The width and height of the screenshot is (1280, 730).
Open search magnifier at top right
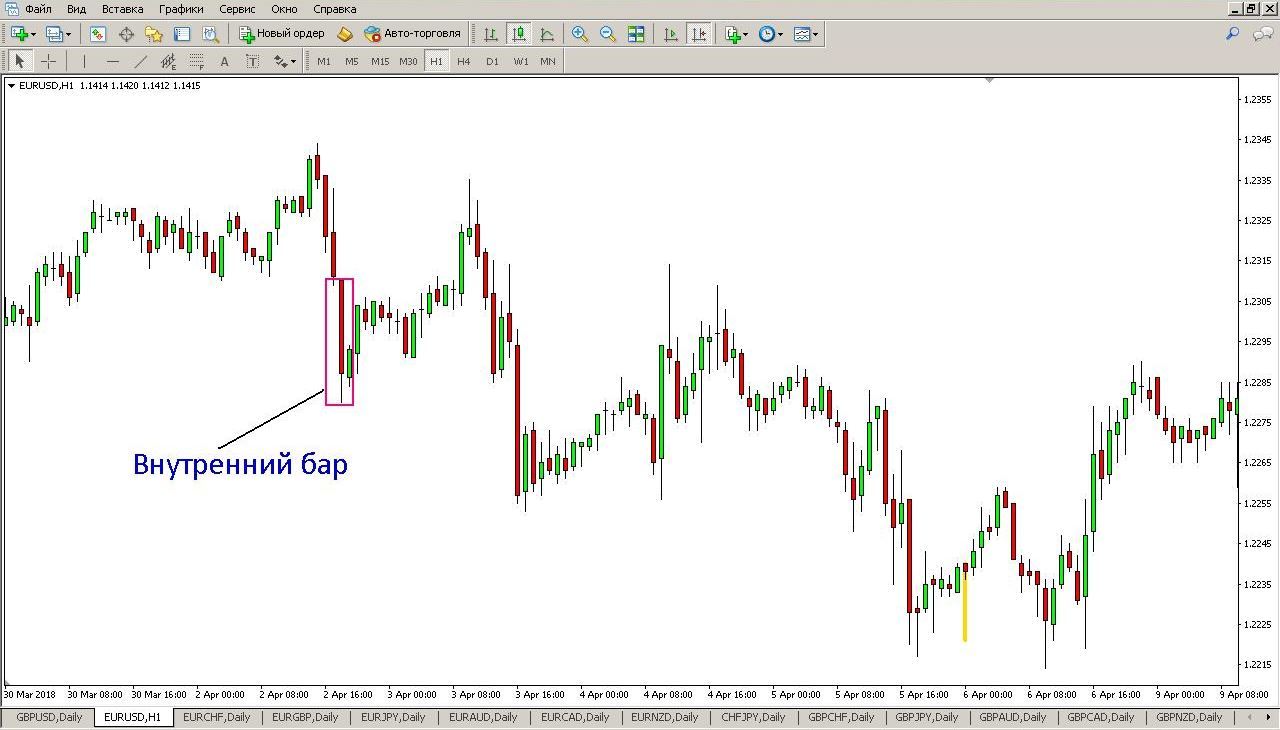point(1232,34)
